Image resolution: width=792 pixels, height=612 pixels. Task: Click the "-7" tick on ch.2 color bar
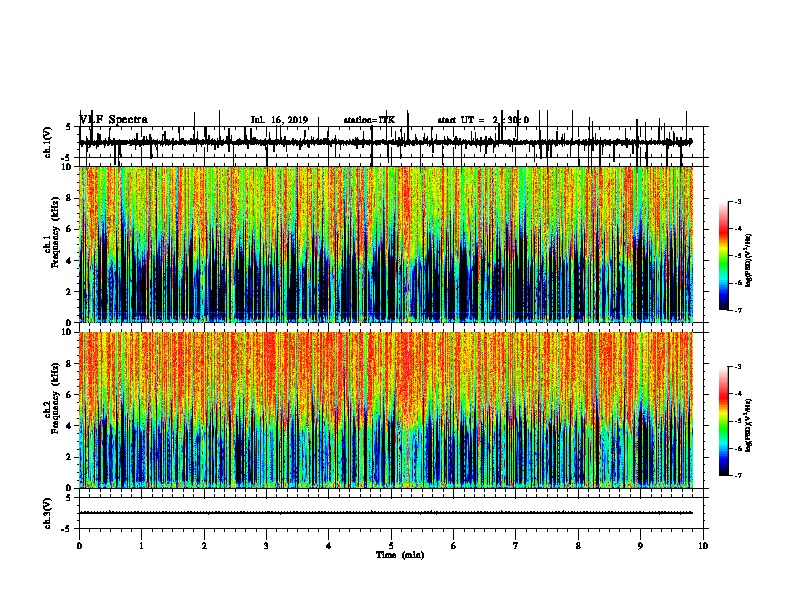(738, 476)
